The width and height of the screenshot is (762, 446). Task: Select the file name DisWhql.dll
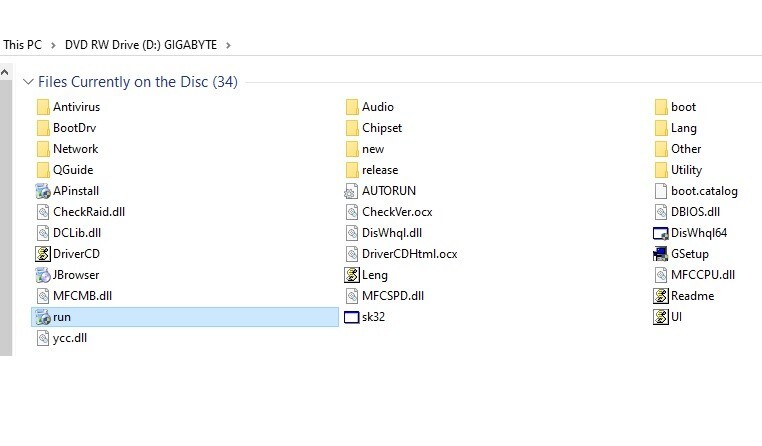392,233
